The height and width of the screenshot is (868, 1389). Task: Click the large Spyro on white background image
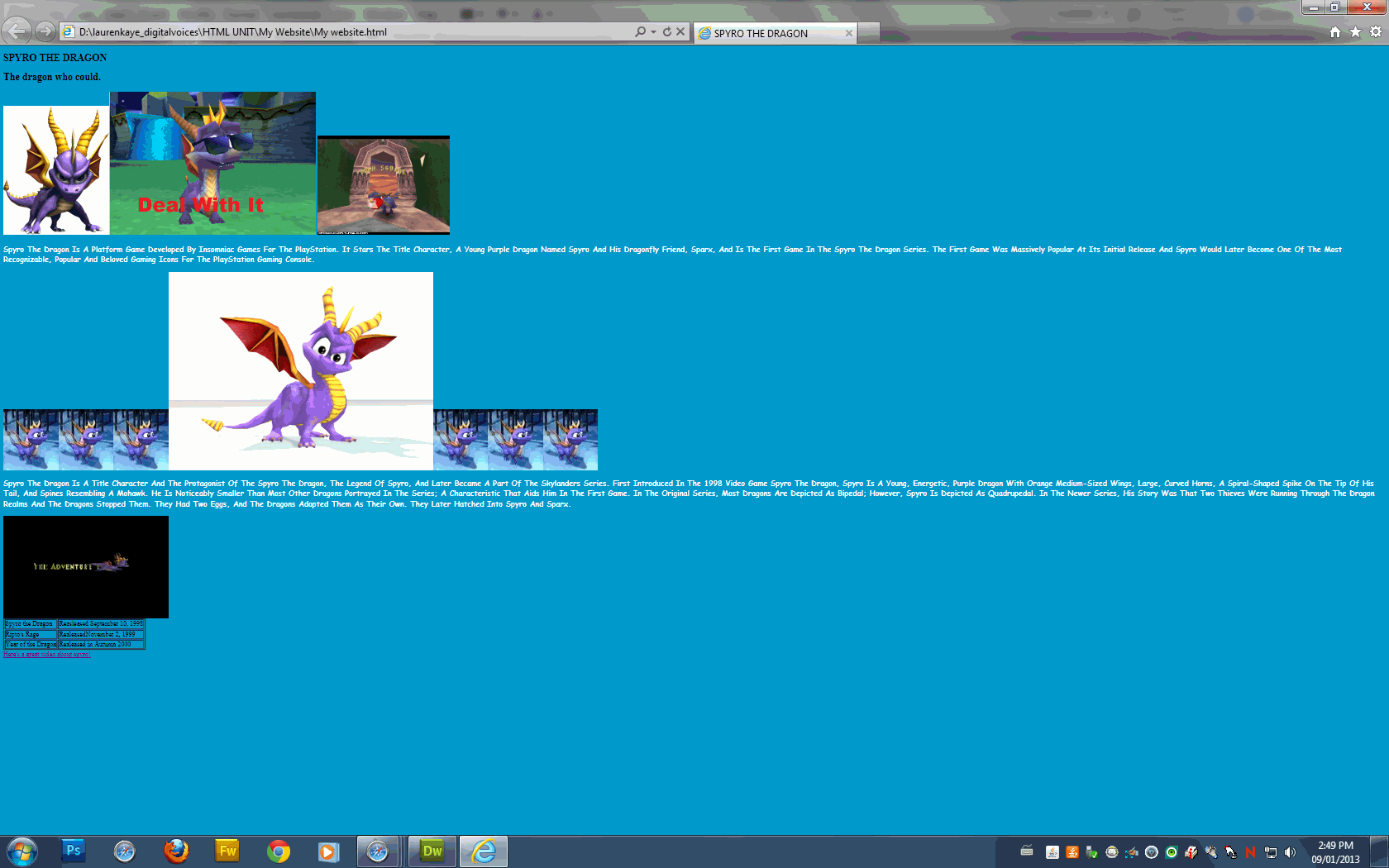(301, 371)
